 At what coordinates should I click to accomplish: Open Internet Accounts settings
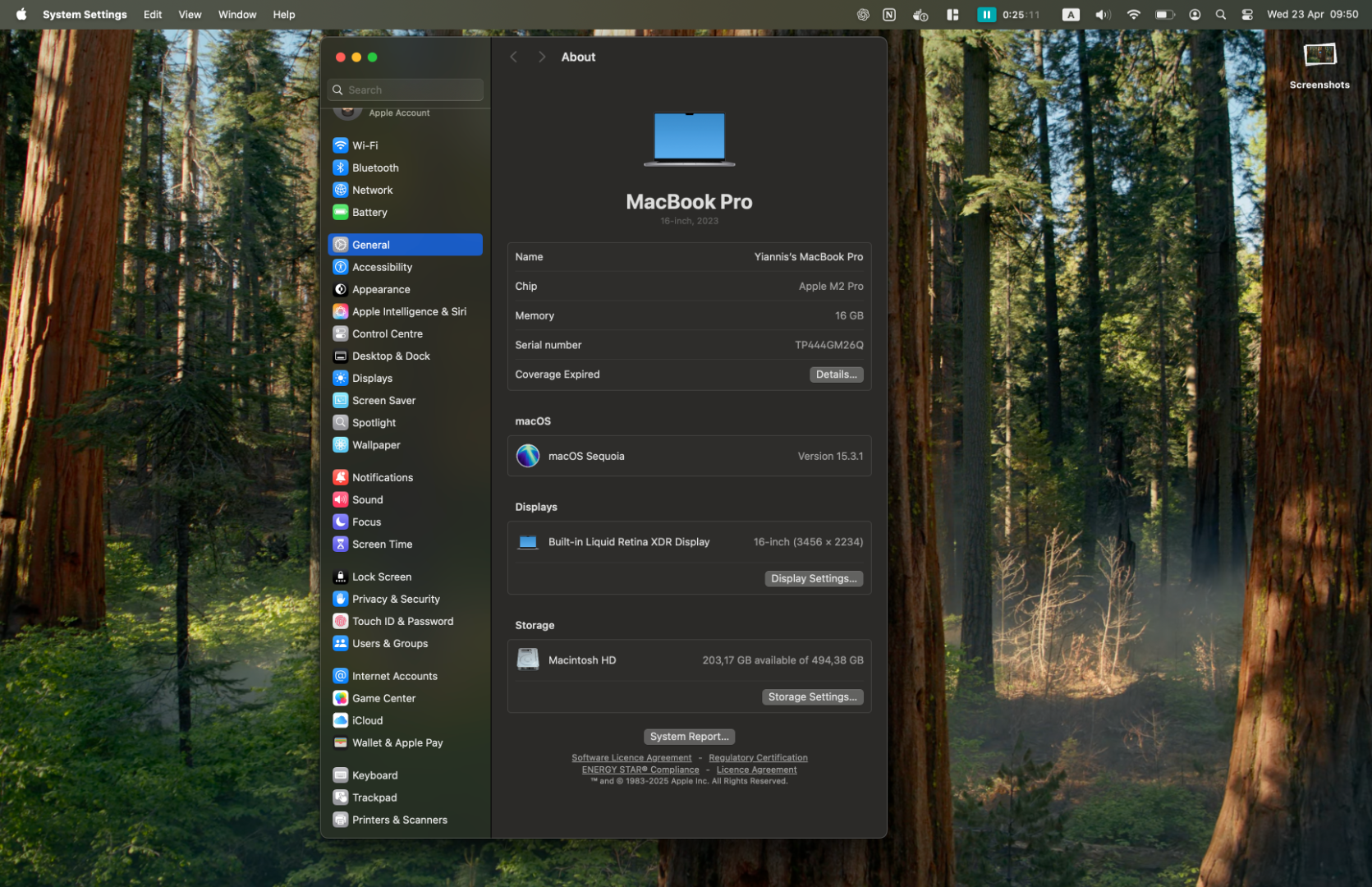coord(405,676)
